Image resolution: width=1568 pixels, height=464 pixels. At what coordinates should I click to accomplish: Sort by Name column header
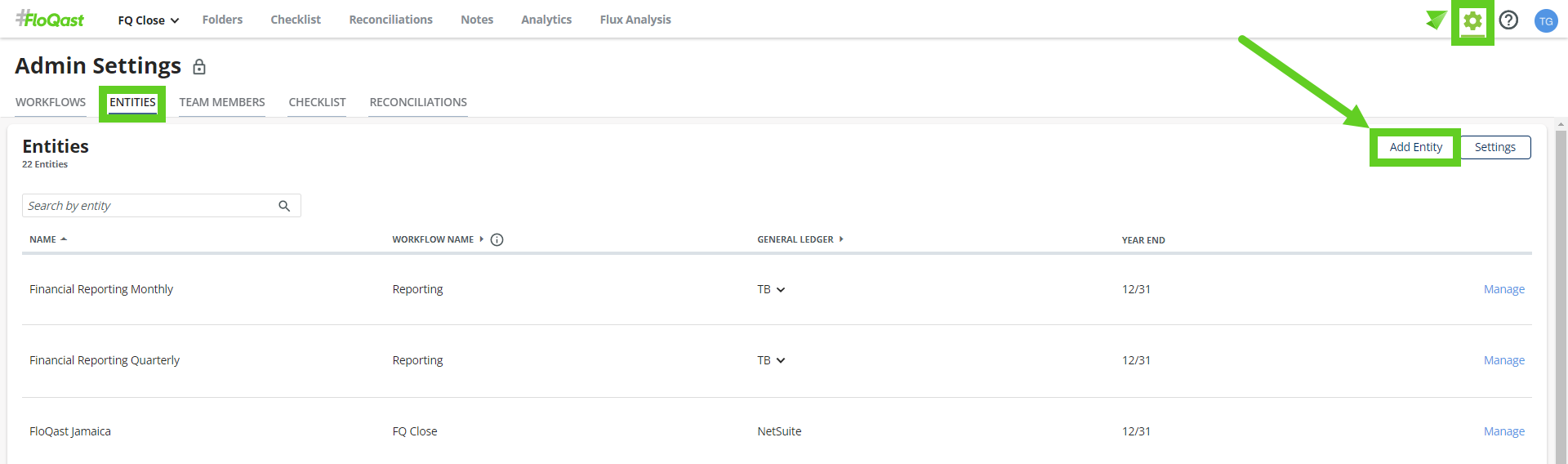tap(48, 239)
